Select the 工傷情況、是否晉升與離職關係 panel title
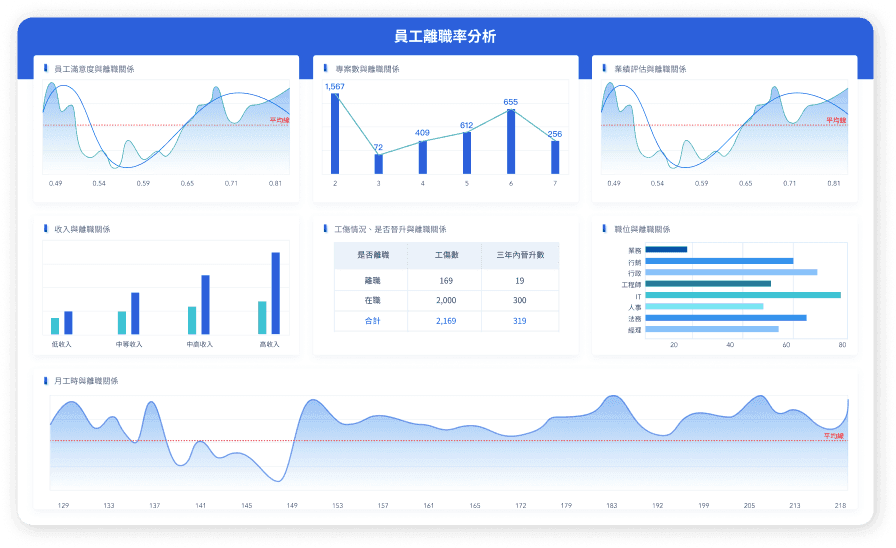 click(390, 229)
